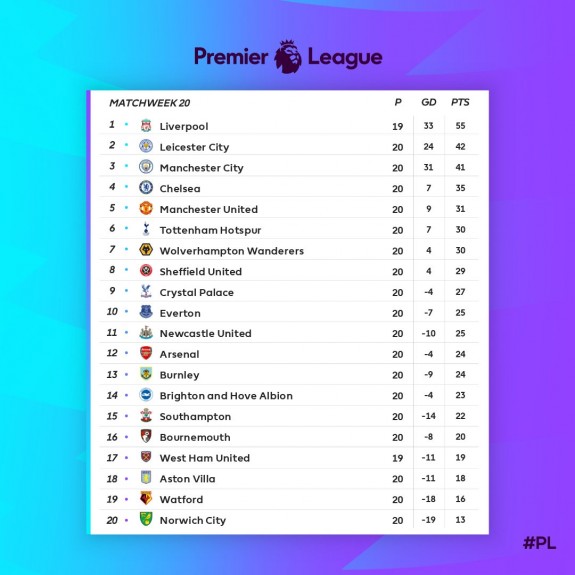
Task: Select the MATCHWEEK 20 heading
Action: [150, 103]
